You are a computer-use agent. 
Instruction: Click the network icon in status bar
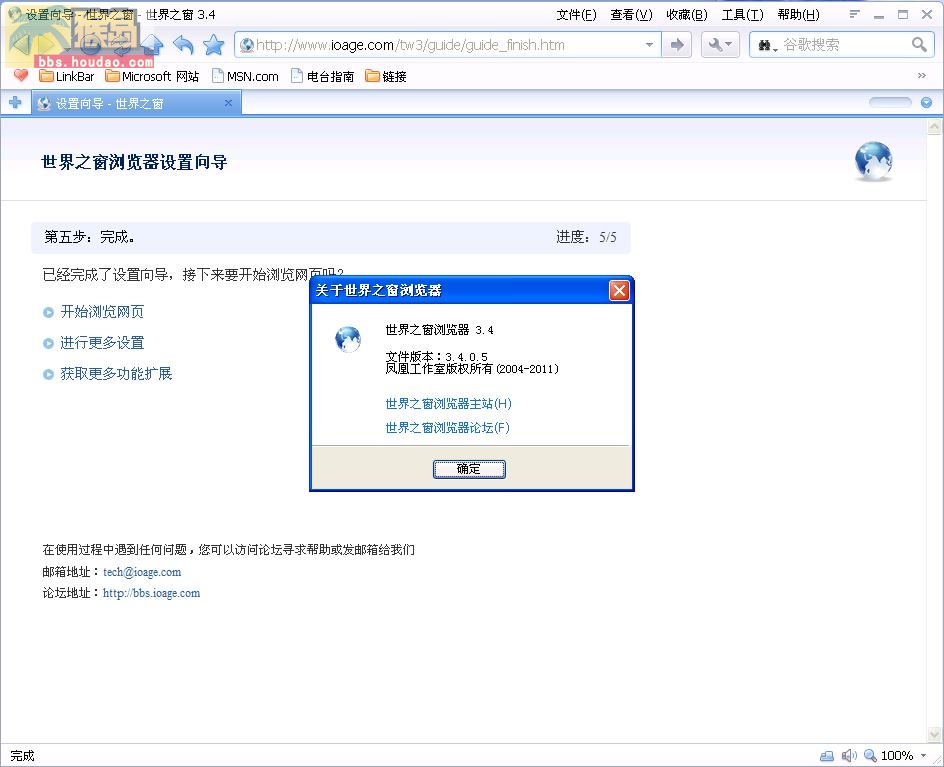coord(827,756)
